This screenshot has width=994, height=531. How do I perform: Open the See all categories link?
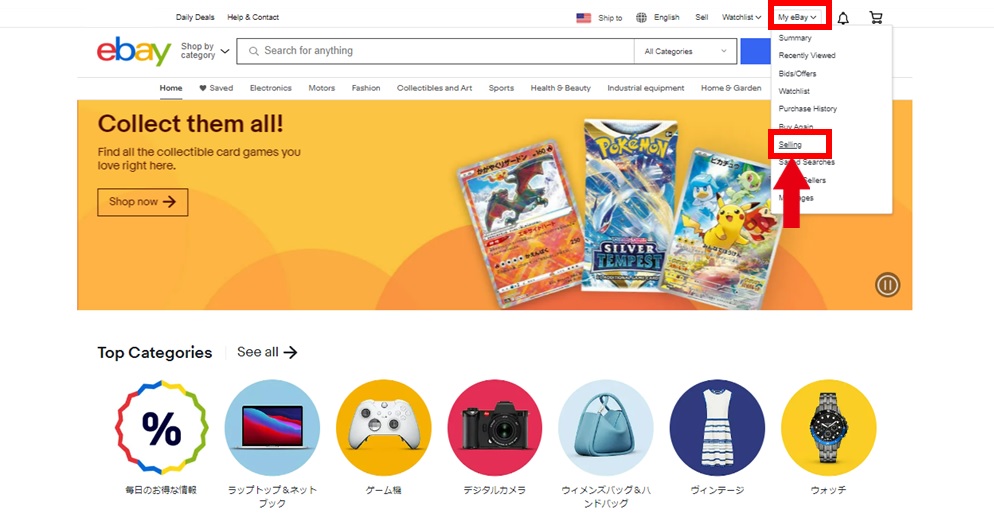[x=267, y=352]
